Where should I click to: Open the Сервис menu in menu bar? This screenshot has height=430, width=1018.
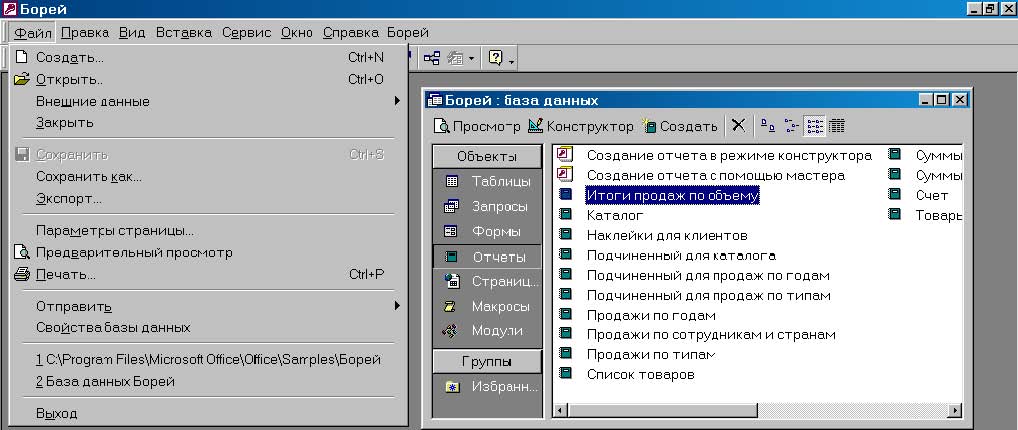246,32
